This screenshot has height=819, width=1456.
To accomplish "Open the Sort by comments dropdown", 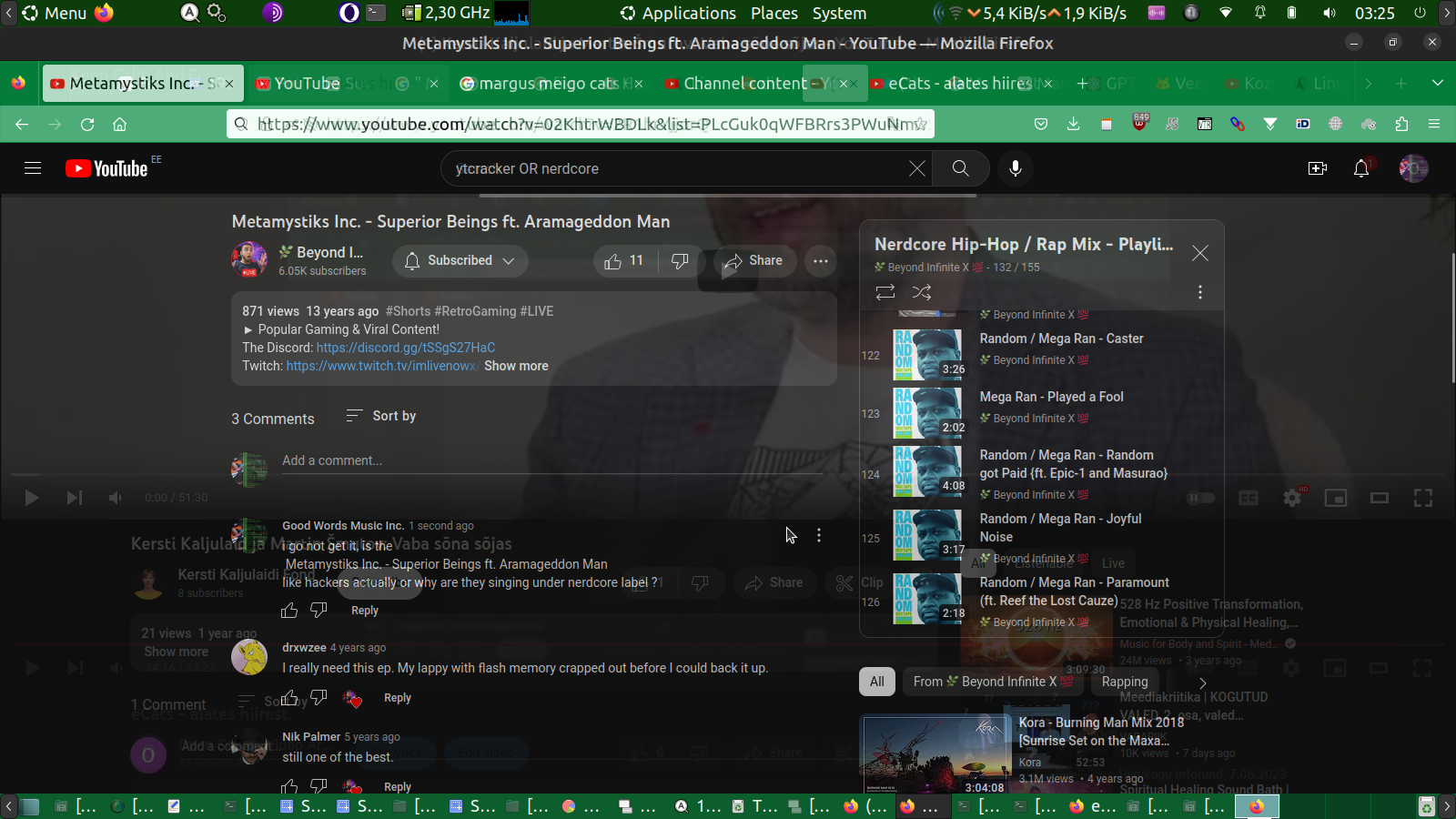I will coord(381,416).
